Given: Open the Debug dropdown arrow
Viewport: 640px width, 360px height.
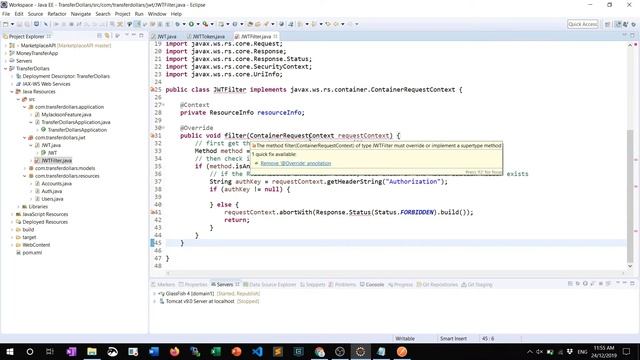Looking at the screenshot, I should [184, 24].
